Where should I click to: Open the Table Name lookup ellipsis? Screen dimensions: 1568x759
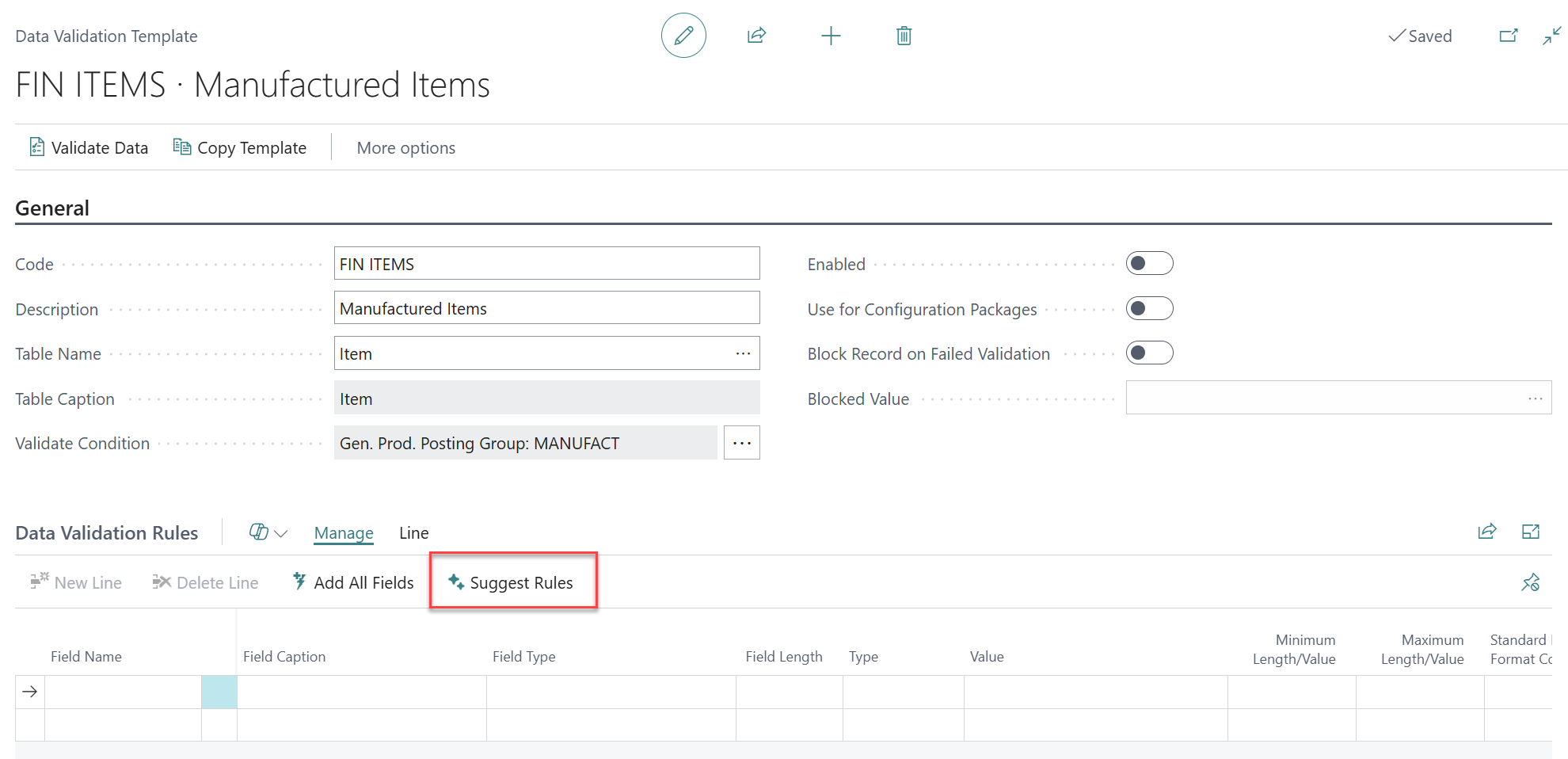point(742,353)
